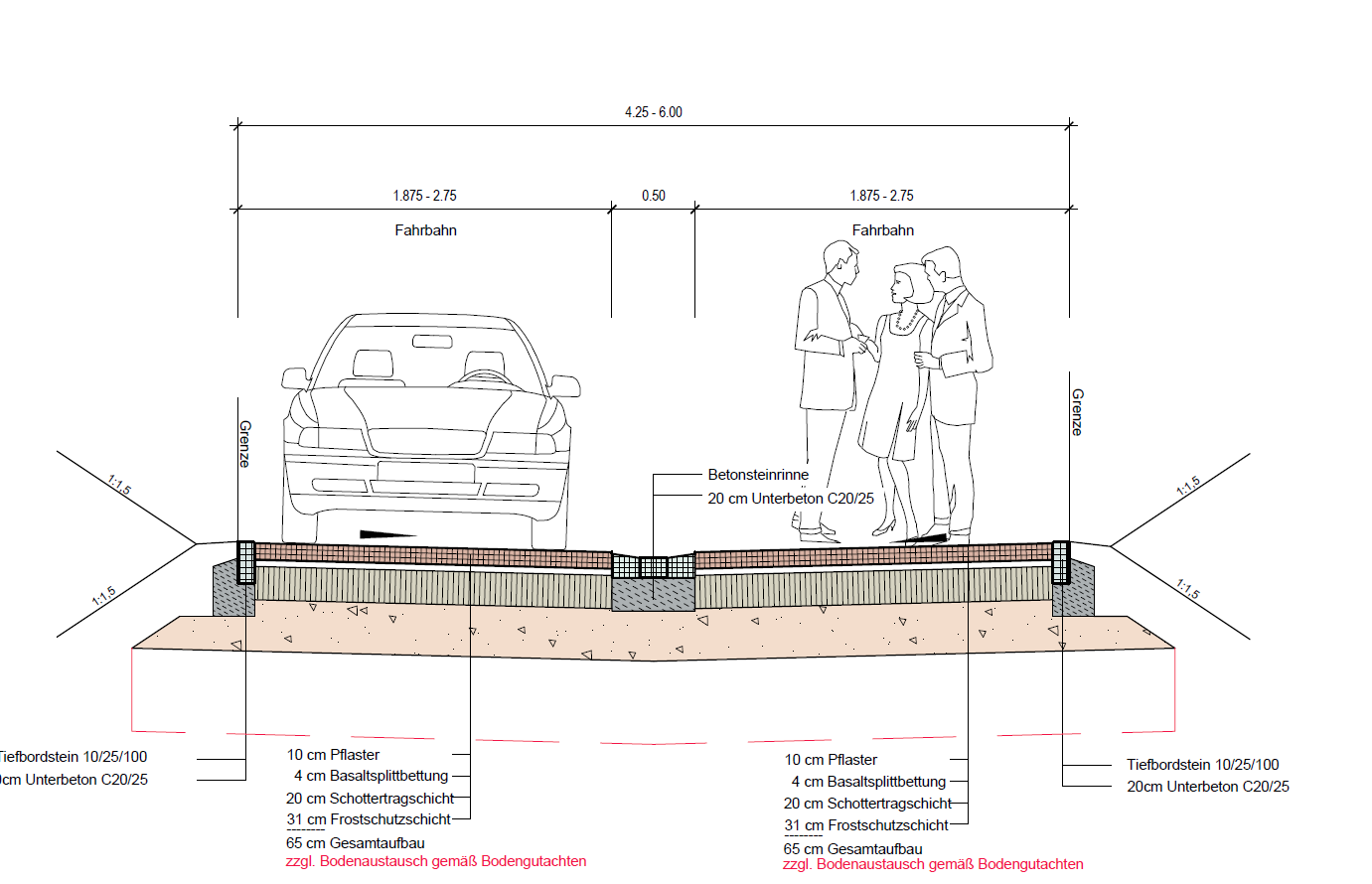The height and width of the screenshot is (884, 1372).
Task: Select the 1.875 - 2.75 dimension above the car
Action: [424, 196]
